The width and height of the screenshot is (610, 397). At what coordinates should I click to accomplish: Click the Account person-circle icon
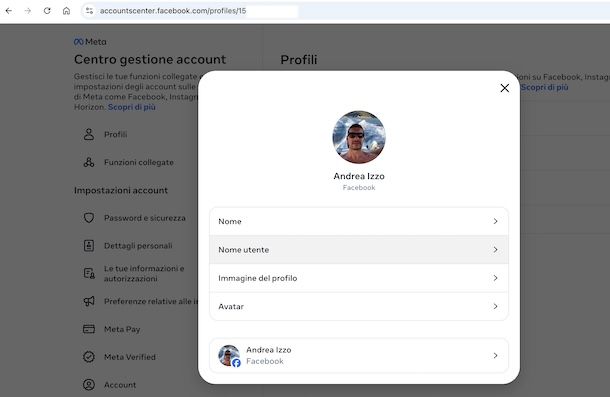point(89,385)
